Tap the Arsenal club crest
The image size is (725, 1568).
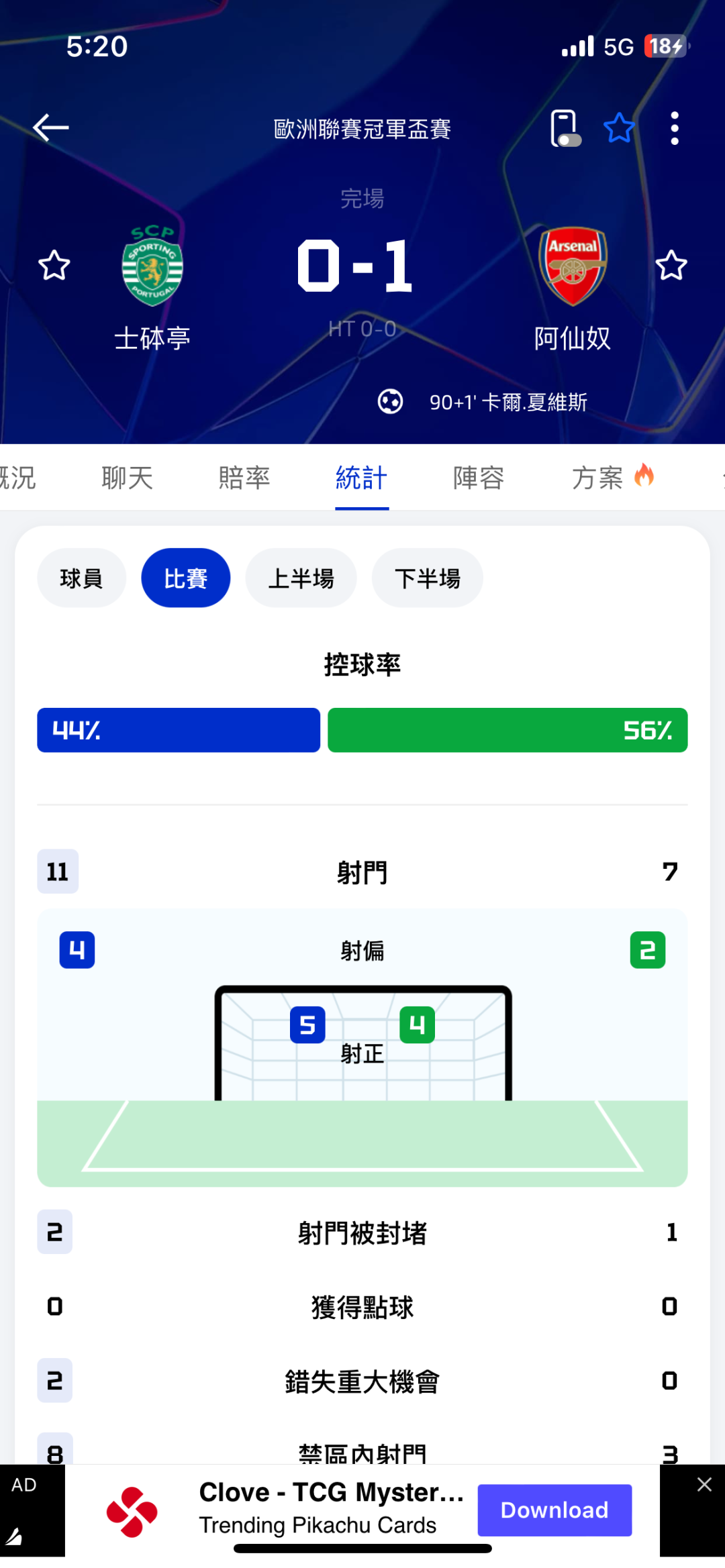(x=573, y=266)
